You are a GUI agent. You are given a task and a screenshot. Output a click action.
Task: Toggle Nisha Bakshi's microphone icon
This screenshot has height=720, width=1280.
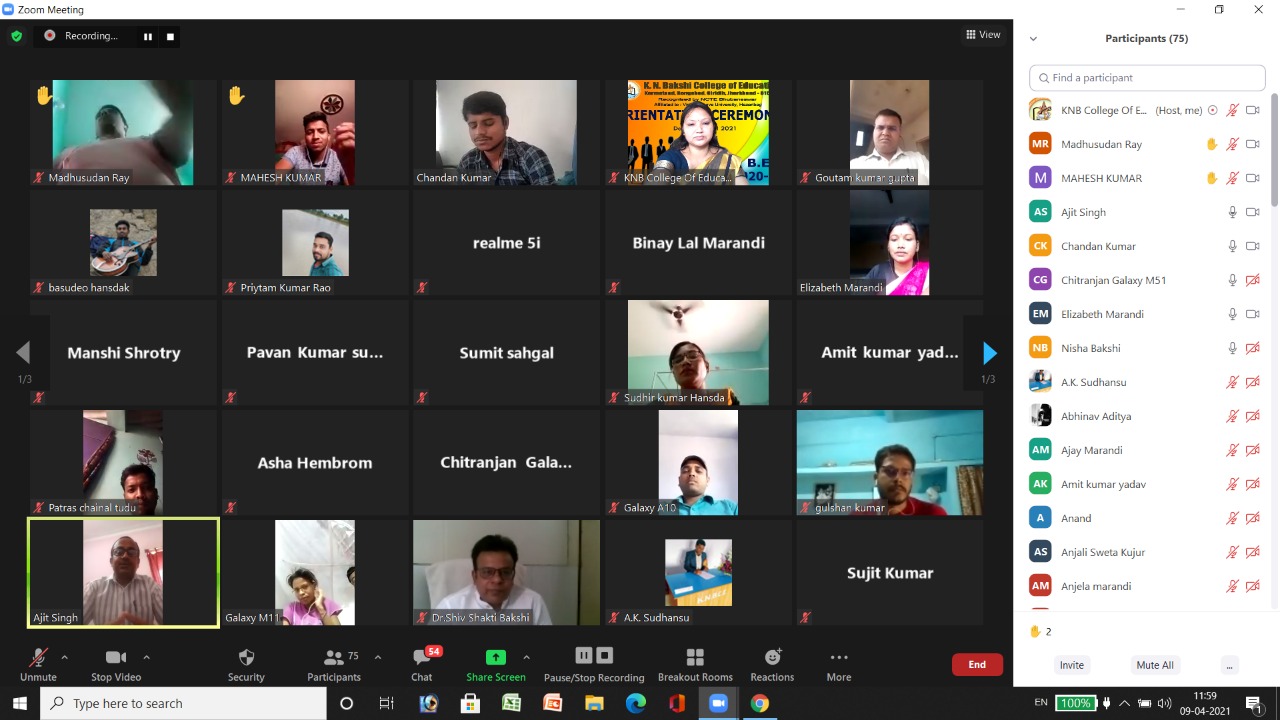tap(1232, 348)
